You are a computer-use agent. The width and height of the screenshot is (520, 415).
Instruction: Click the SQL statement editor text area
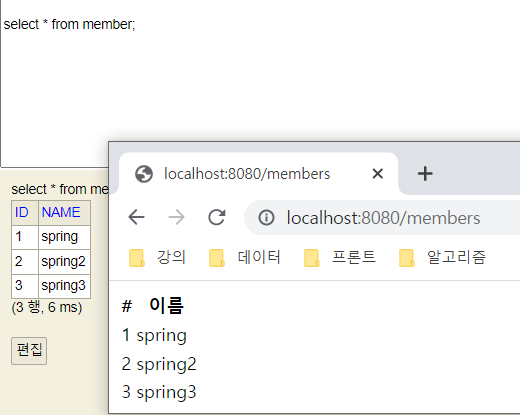[260, 83]
